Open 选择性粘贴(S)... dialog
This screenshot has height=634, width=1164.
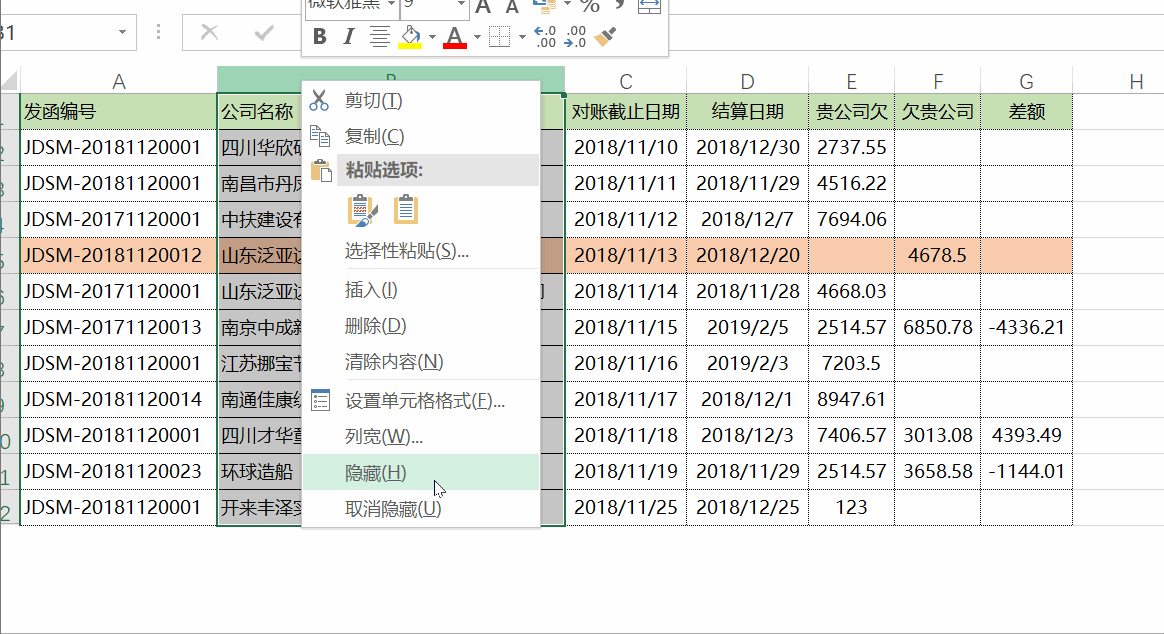pyautogui.click(x=421, y=251)
